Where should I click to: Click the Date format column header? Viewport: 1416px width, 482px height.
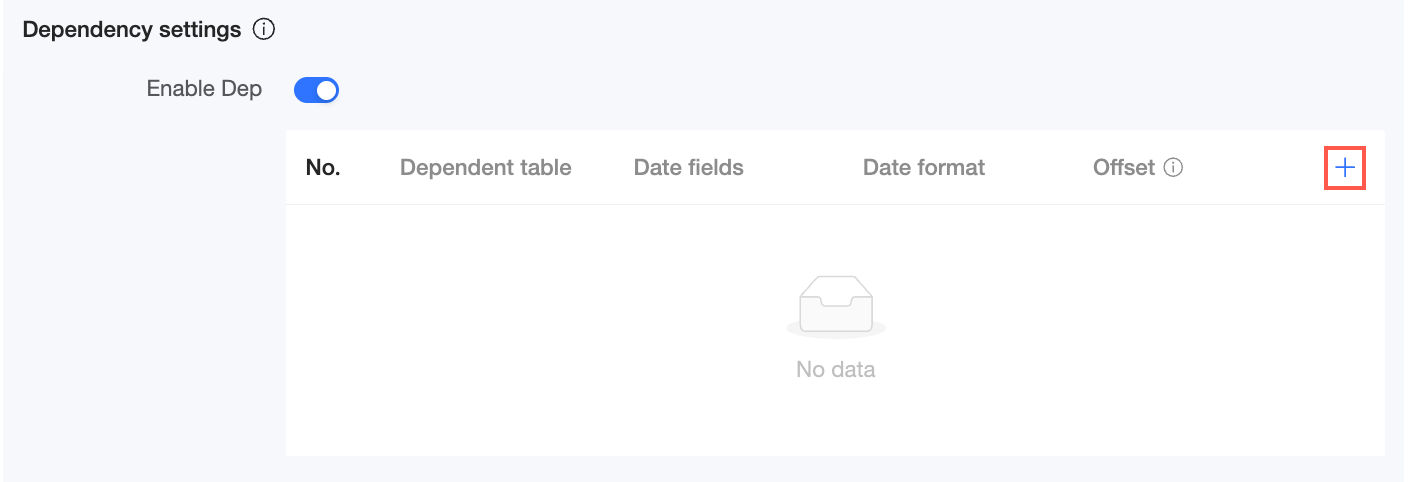pos(923,168)
